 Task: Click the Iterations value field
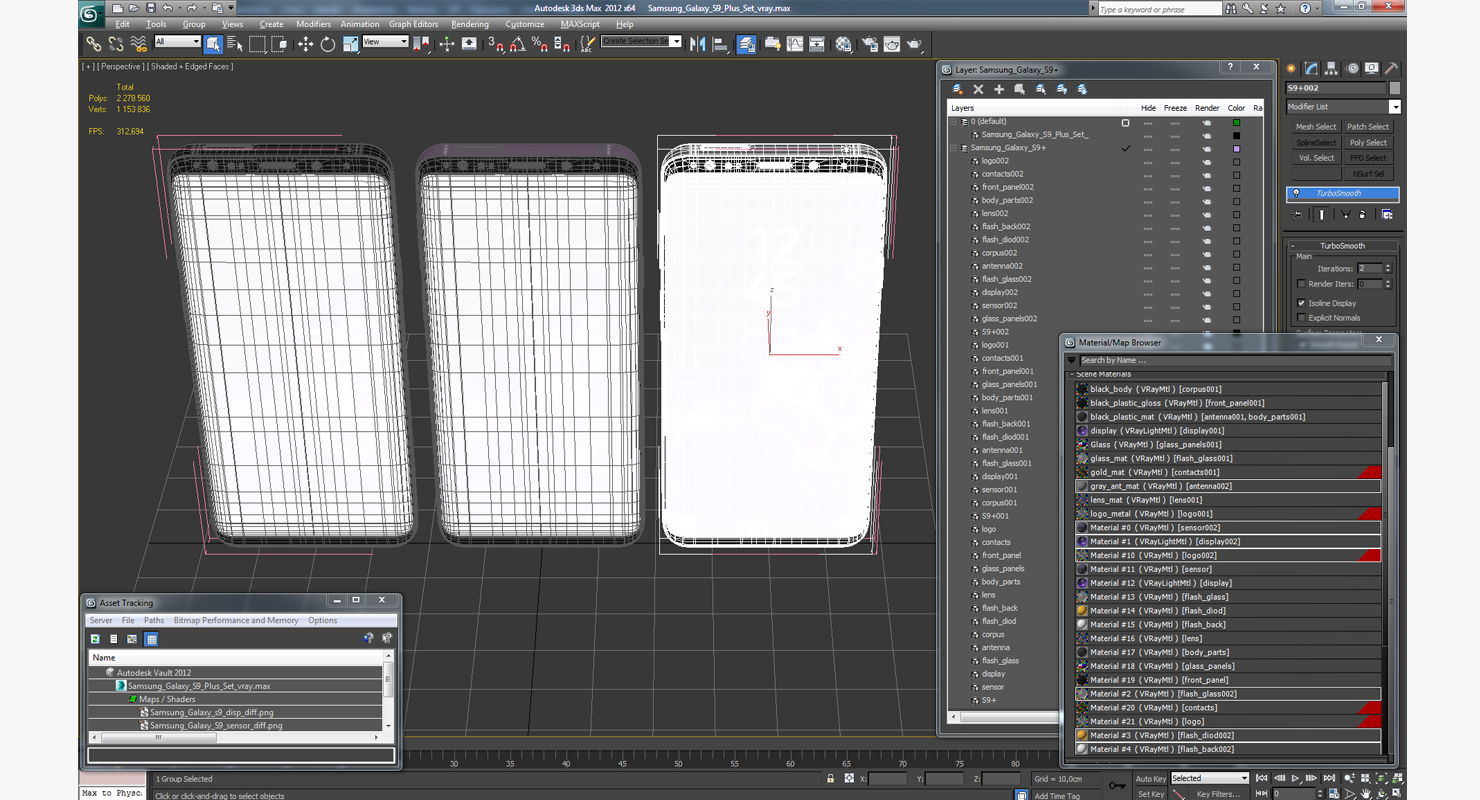coord(1368,268)
